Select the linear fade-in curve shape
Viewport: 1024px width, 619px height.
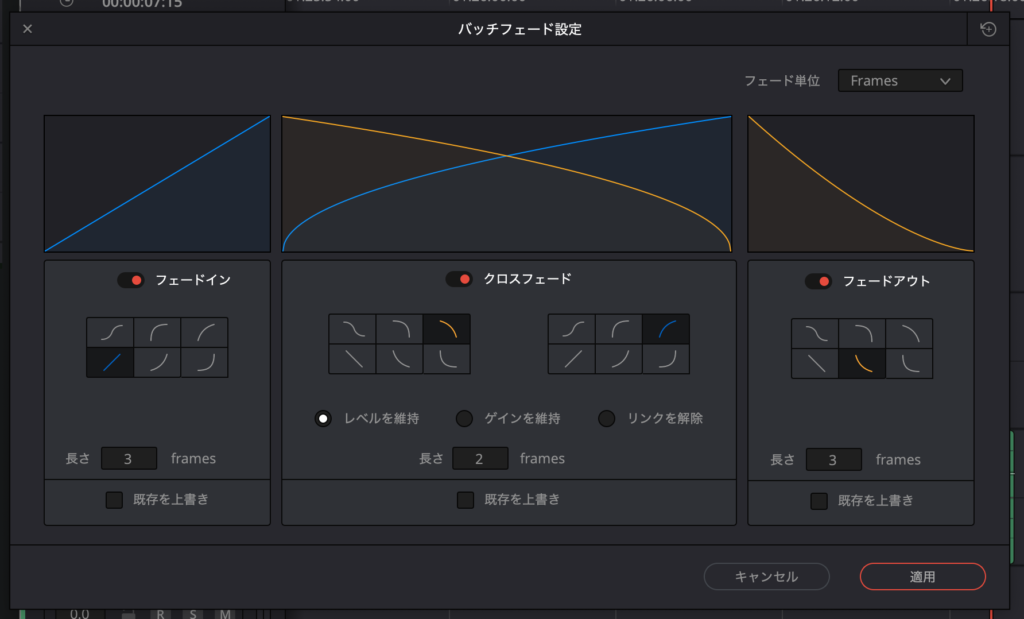110,362
